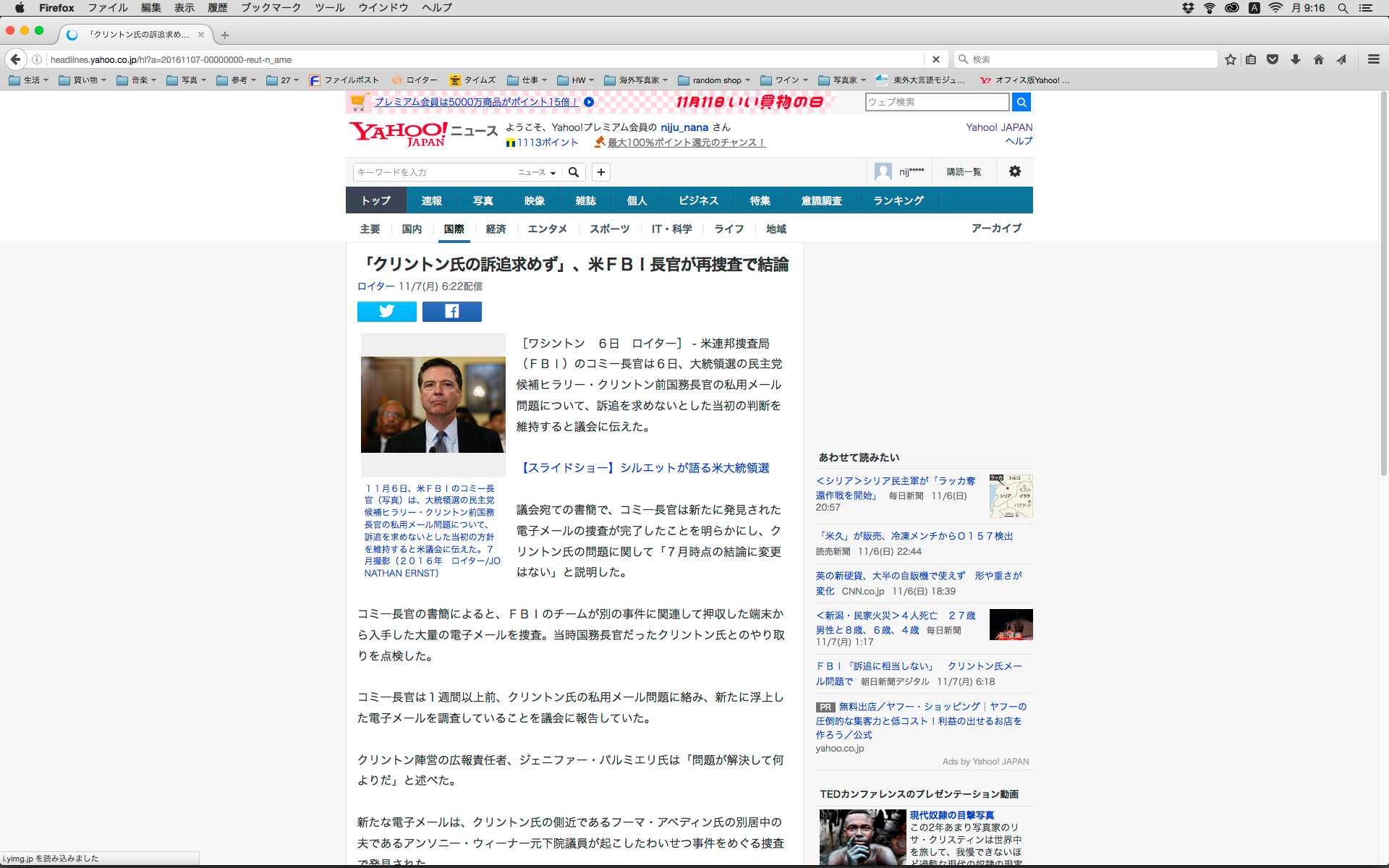Image resolution: width=1389 pixels, height=868 pixels.
Task: Open the ブックマーク menu in menu bar
Action: (271, 7)
